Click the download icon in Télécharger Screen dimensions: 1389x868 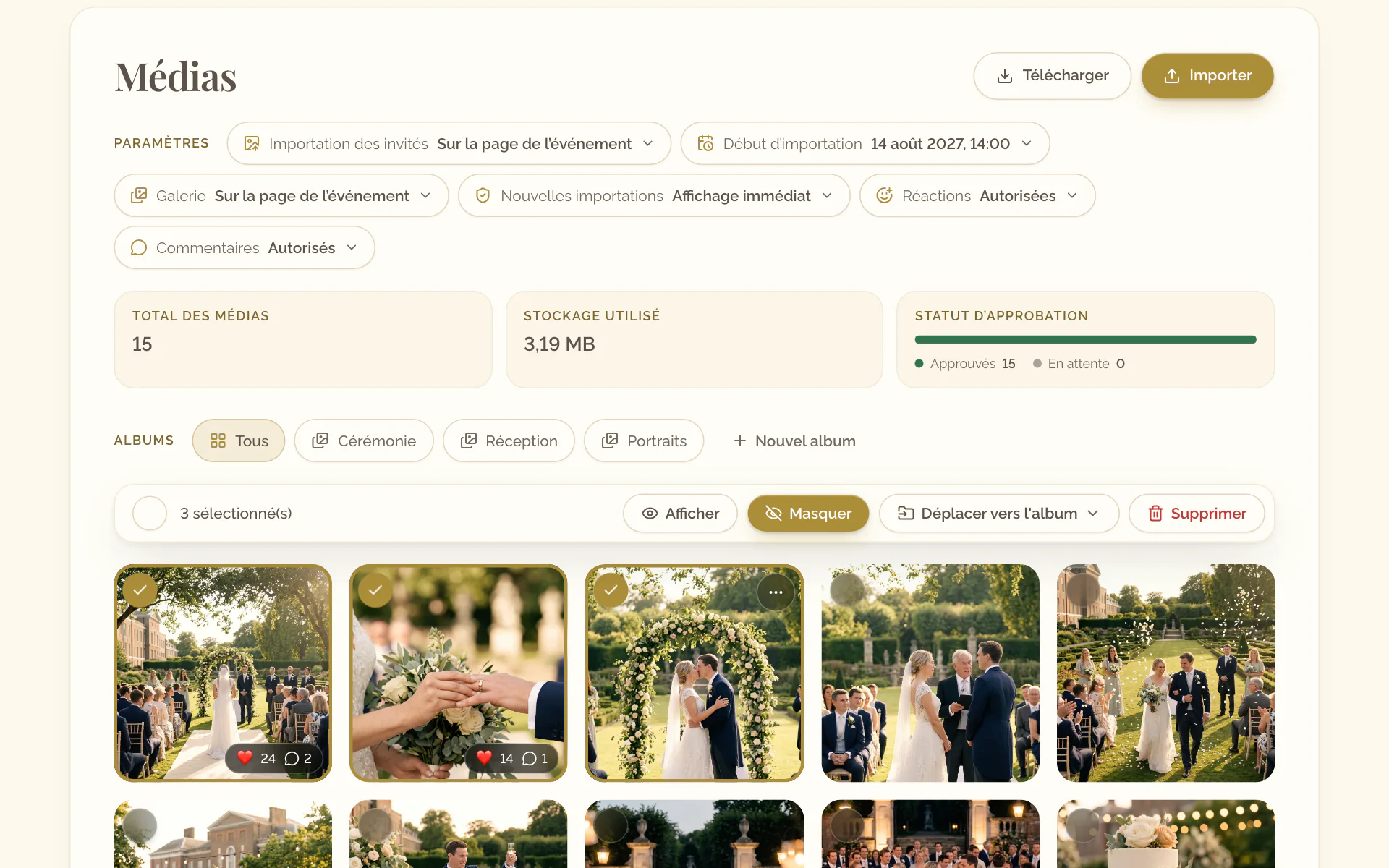pos(1005,76)
